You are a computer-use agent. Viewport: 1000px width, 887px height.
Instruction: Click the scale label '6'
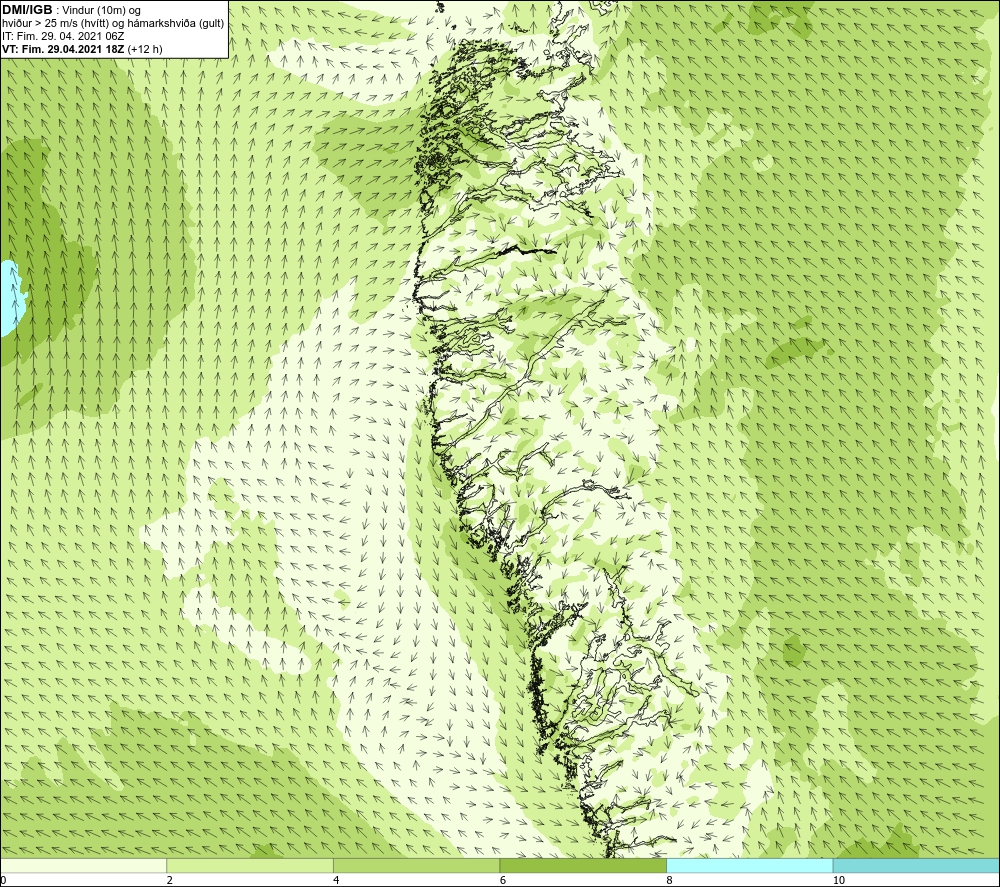[x=503, y=880]
